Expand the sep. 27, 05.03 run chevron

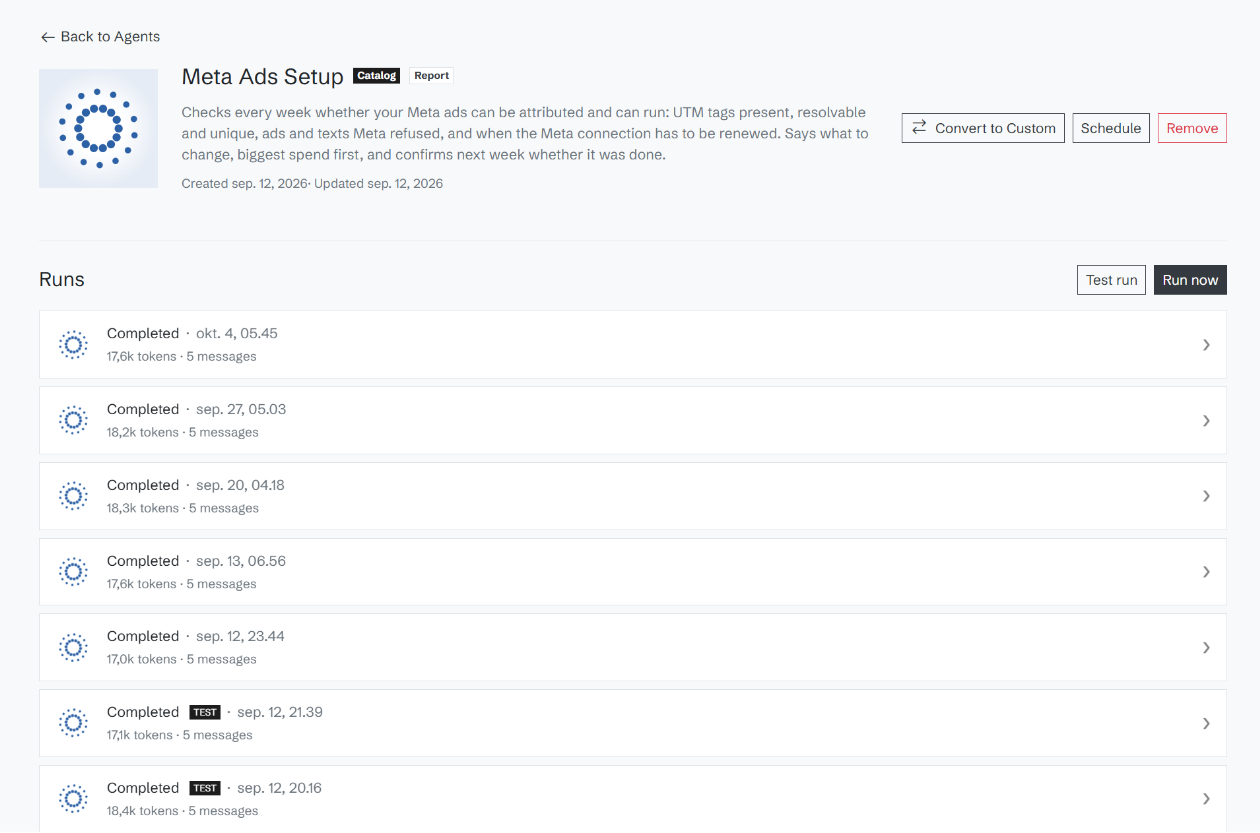point(1206,420)
